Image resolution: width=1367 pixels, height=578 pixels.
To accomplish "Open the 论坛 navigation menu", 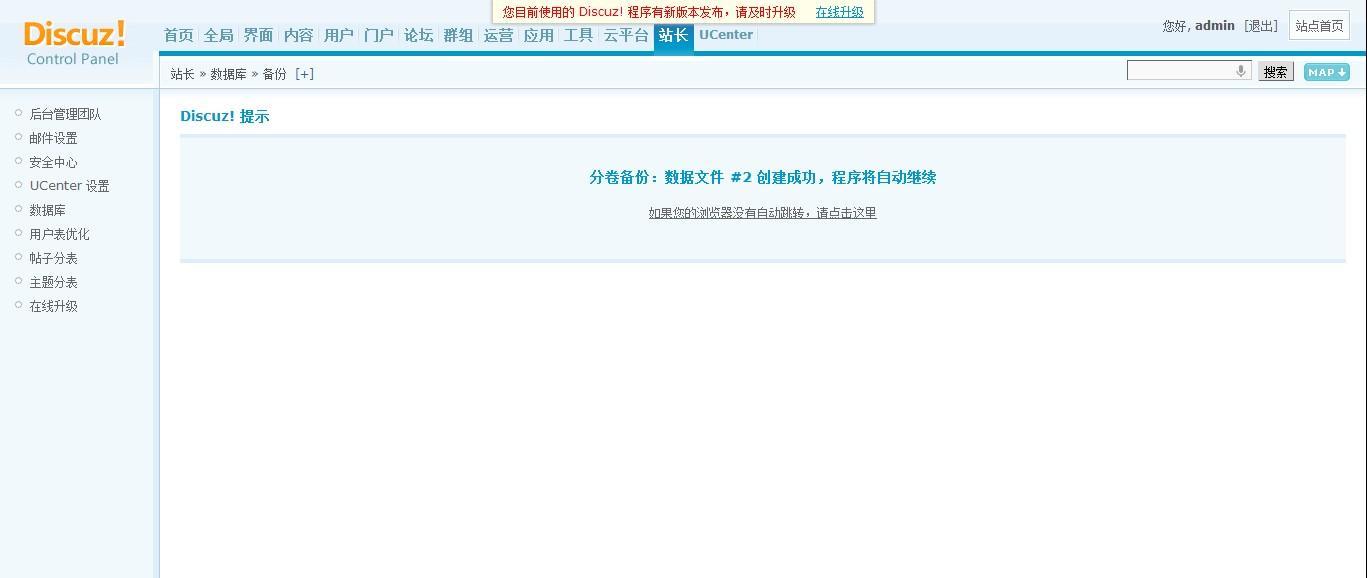I will pos(418,33).
